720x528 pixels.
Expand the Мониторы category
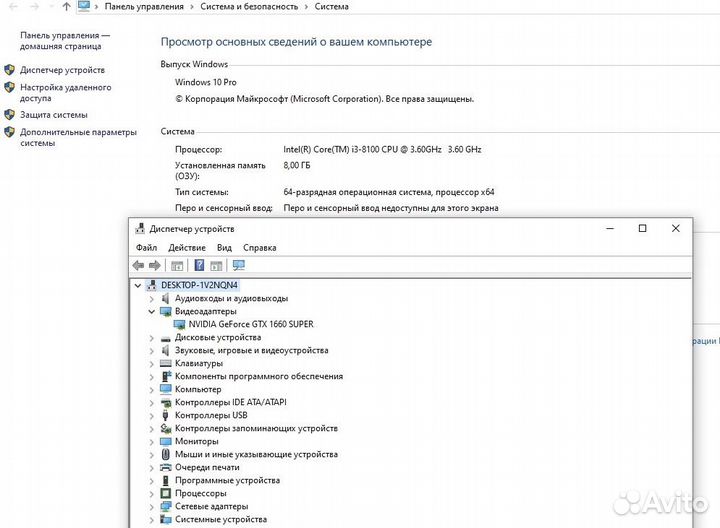tap(152, 441)
